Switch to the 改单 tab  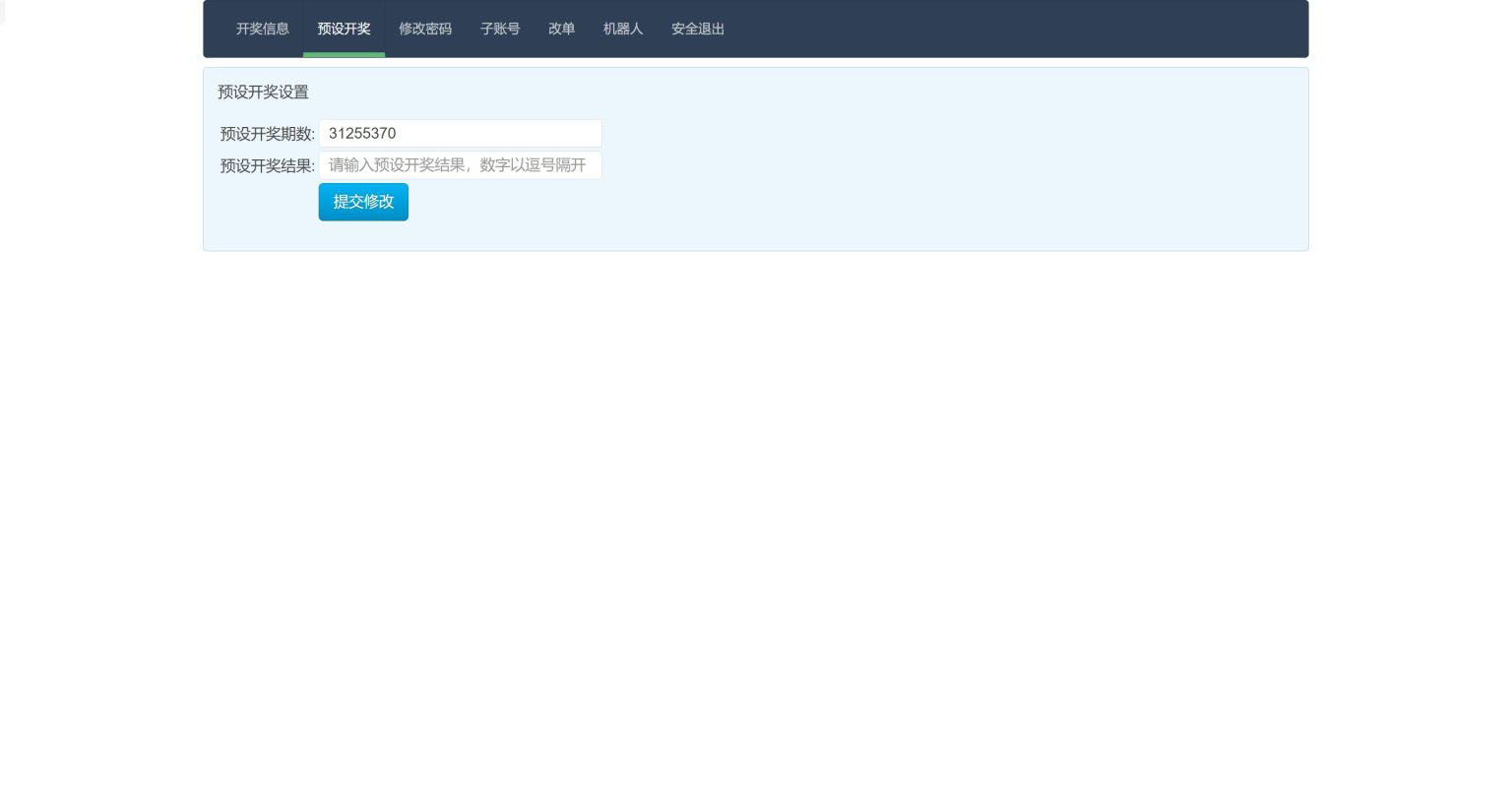point(561,29)
